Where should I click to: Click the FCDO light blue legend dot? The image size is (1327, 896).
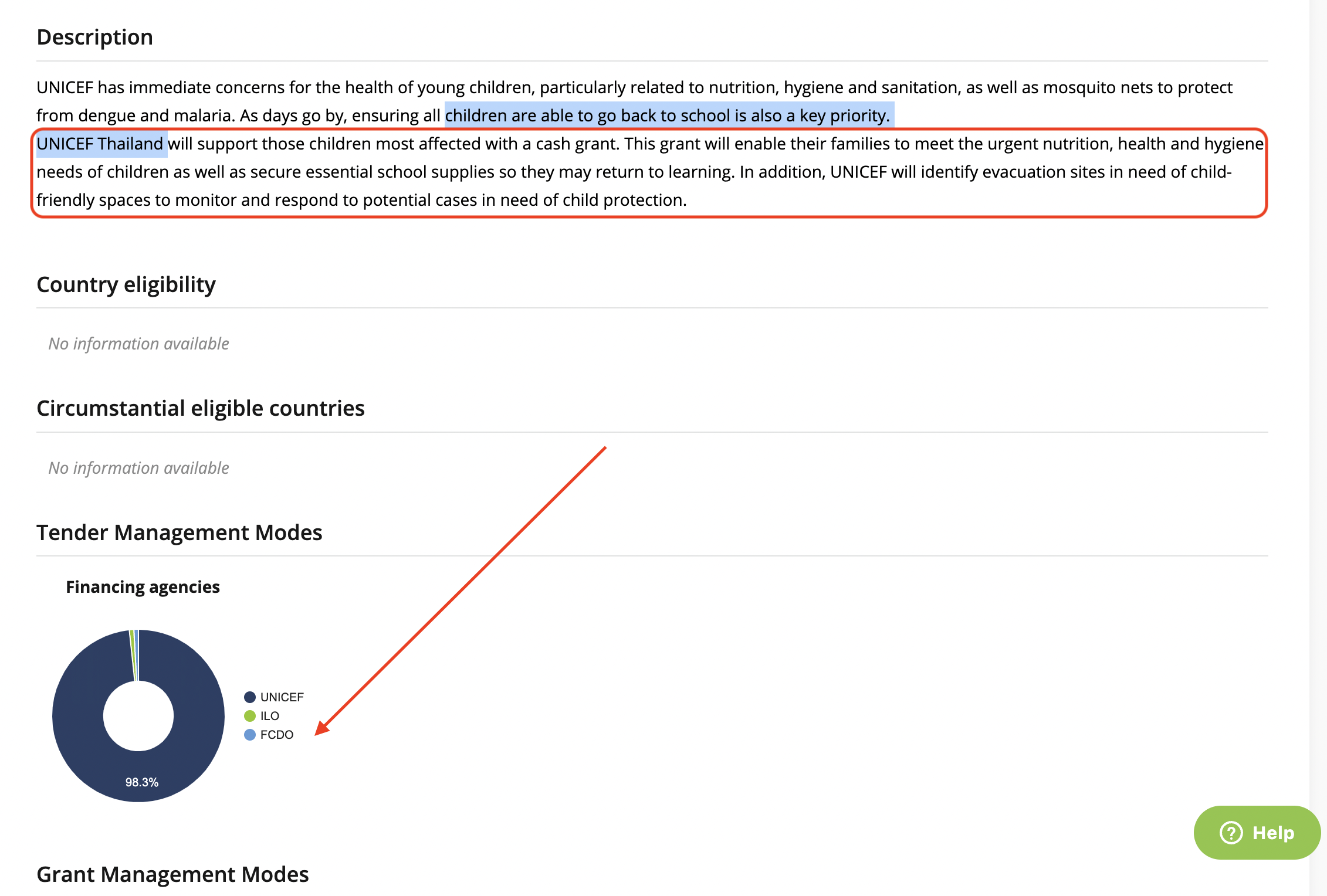pyautogui.click(x=250, y=734)
